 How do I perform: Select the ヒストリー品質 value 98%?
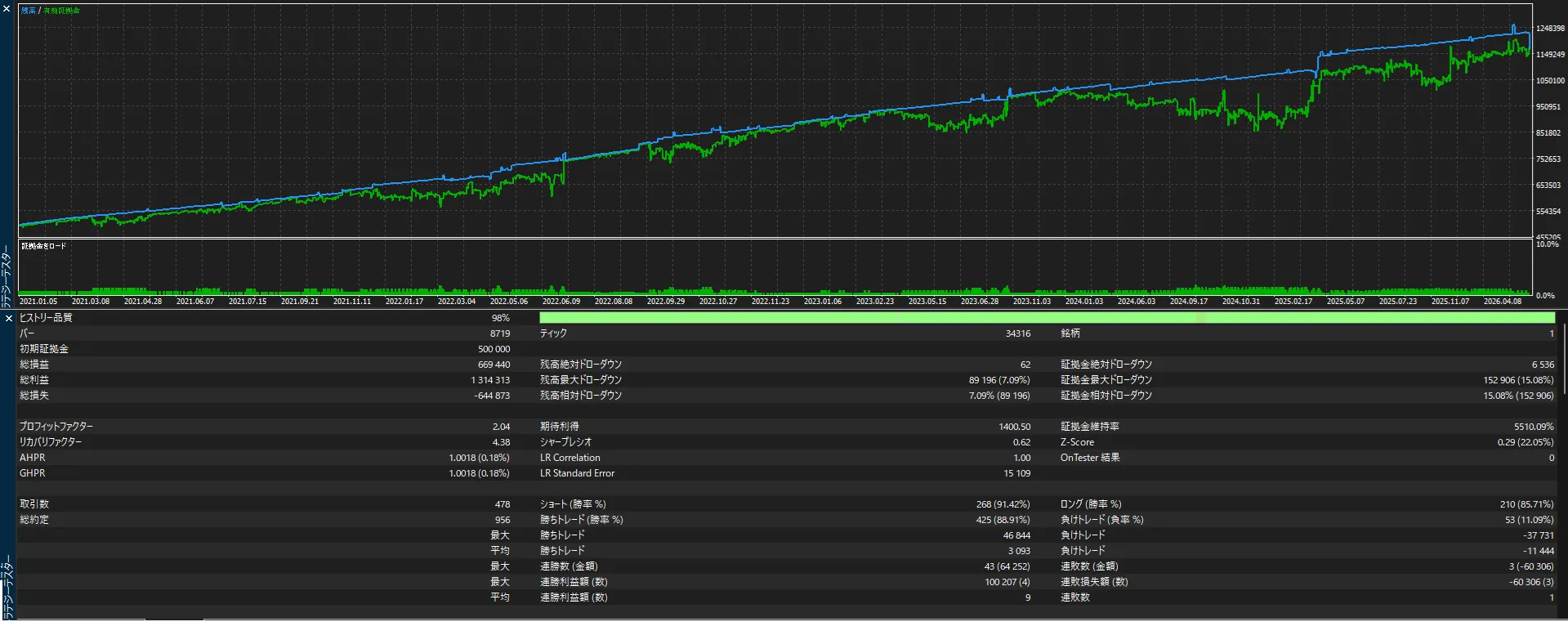click(500, 318)
